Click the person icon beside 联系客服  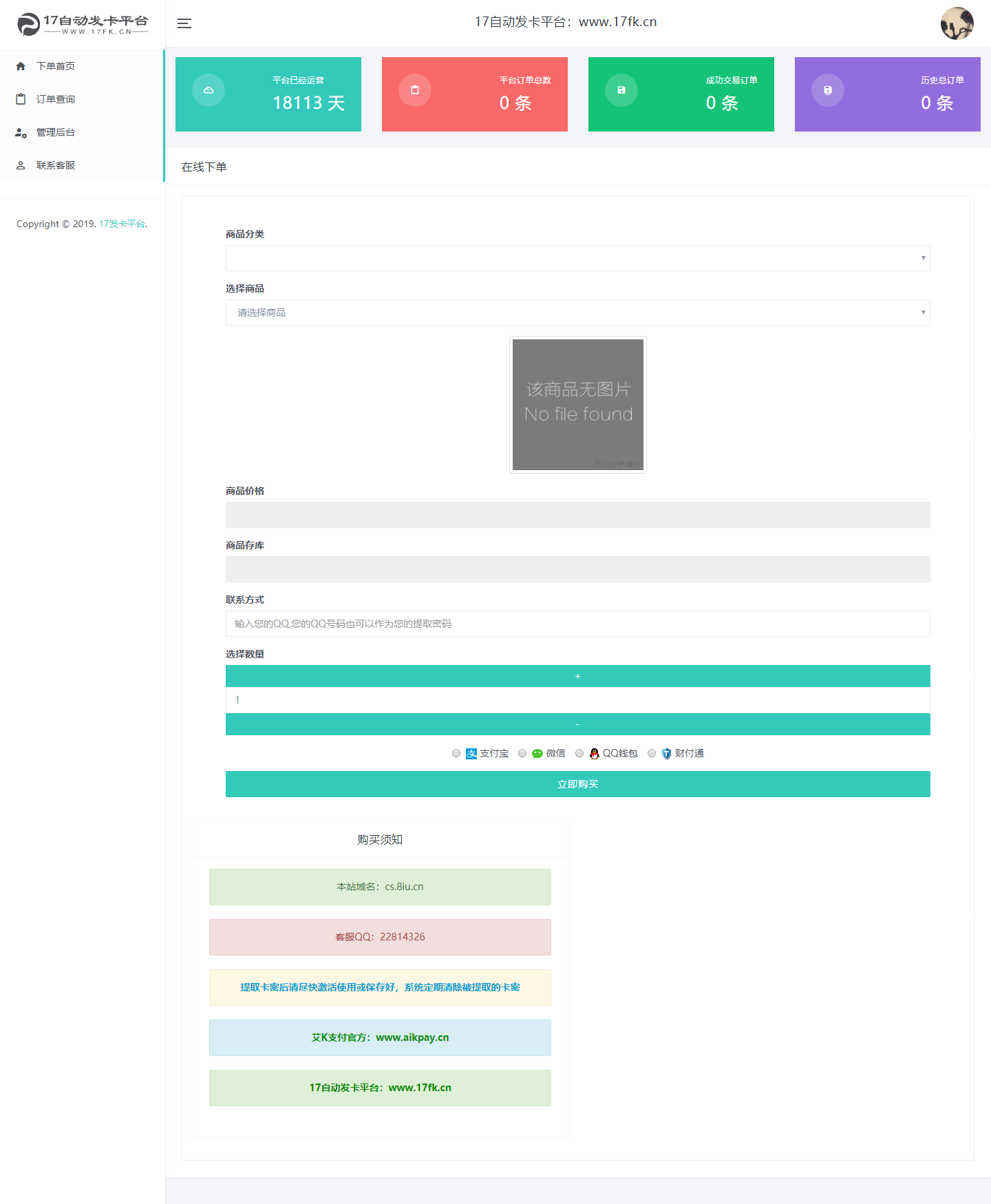click(x=21, y=165)
